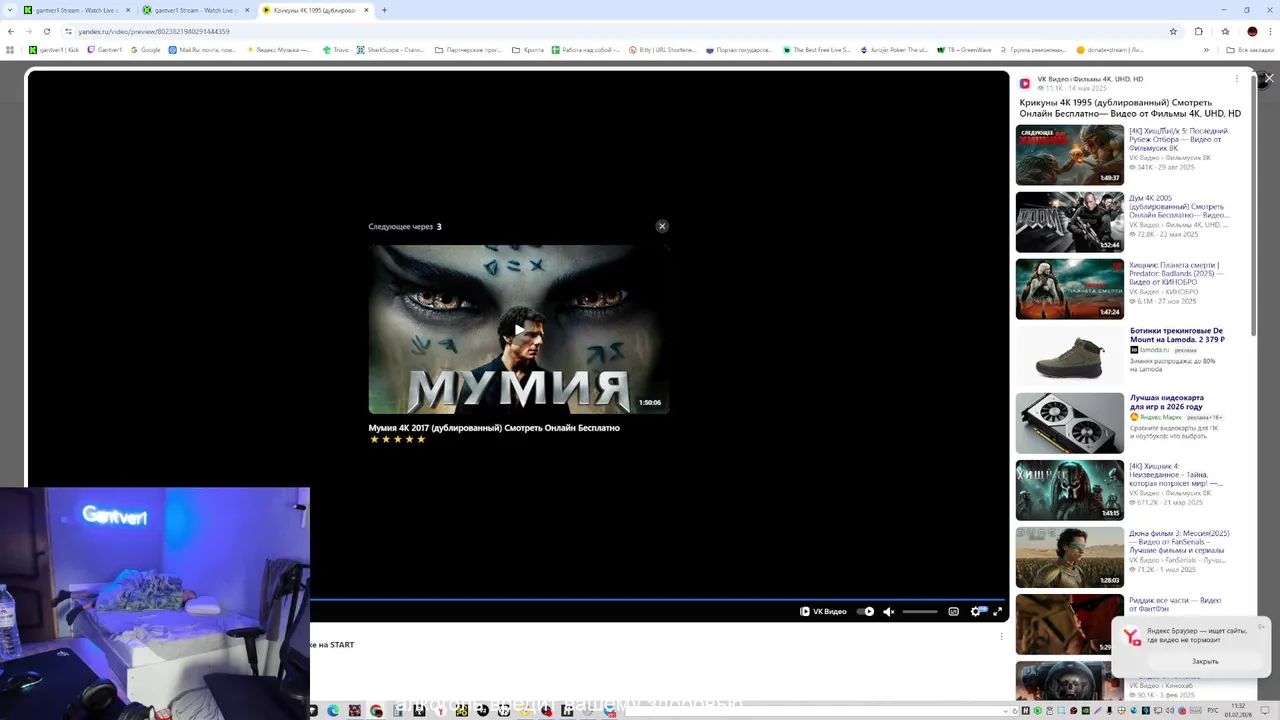This screenshot has height=720, width=1280.
Task: Focus the yandex.ru address bar
Action: [620, 31]
